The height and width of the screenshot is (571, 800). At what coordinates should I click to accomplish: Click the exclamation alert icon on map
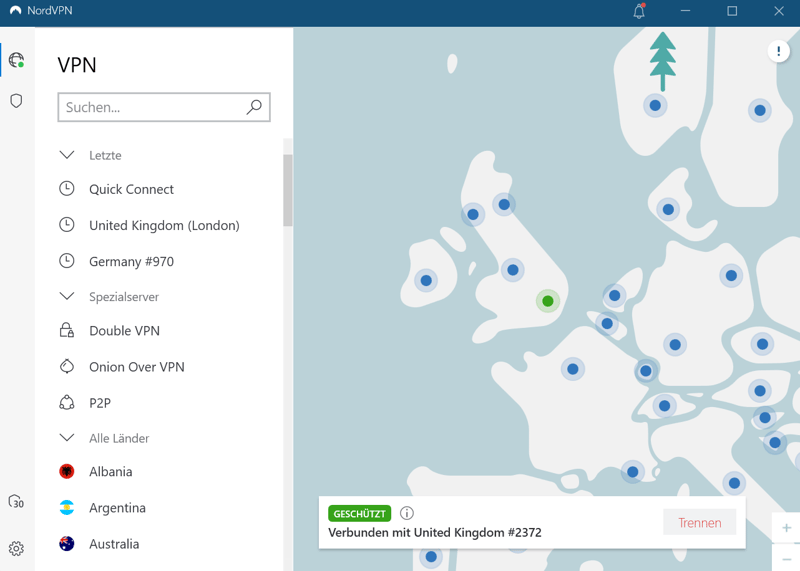(x=778, y=51)
